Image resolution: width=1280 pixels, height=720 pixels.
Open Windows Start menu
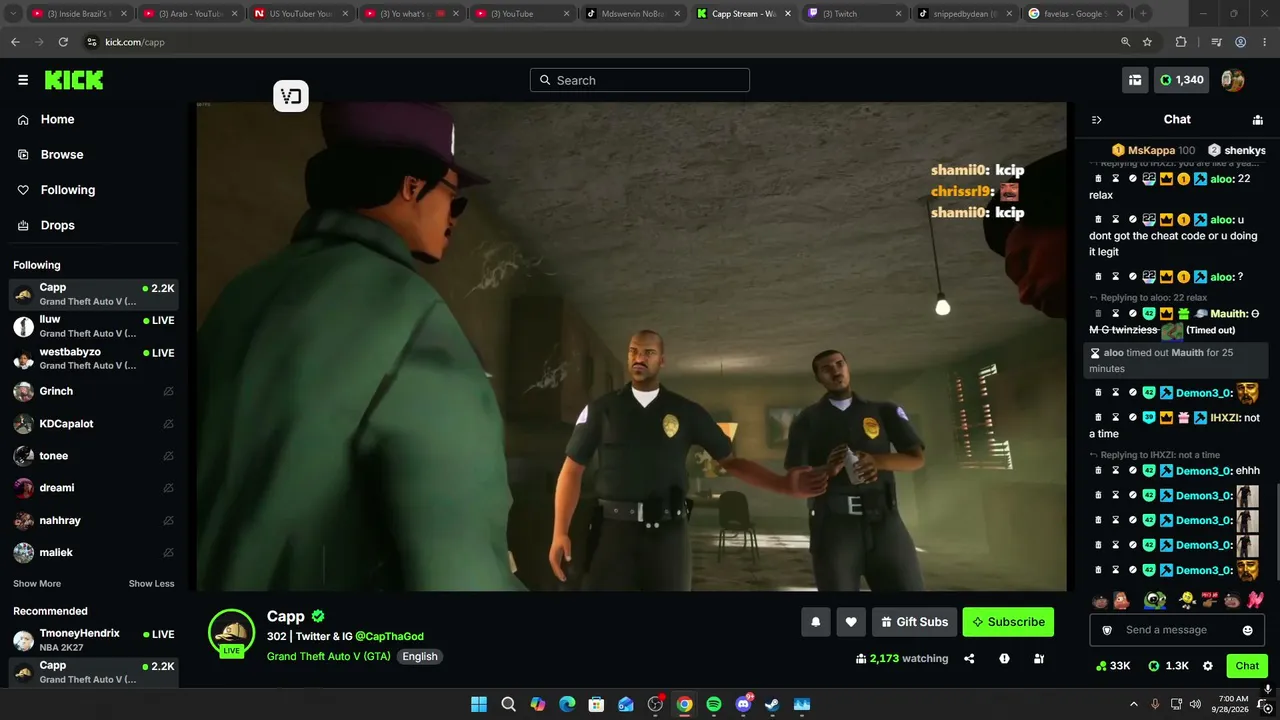coord(479,704)
